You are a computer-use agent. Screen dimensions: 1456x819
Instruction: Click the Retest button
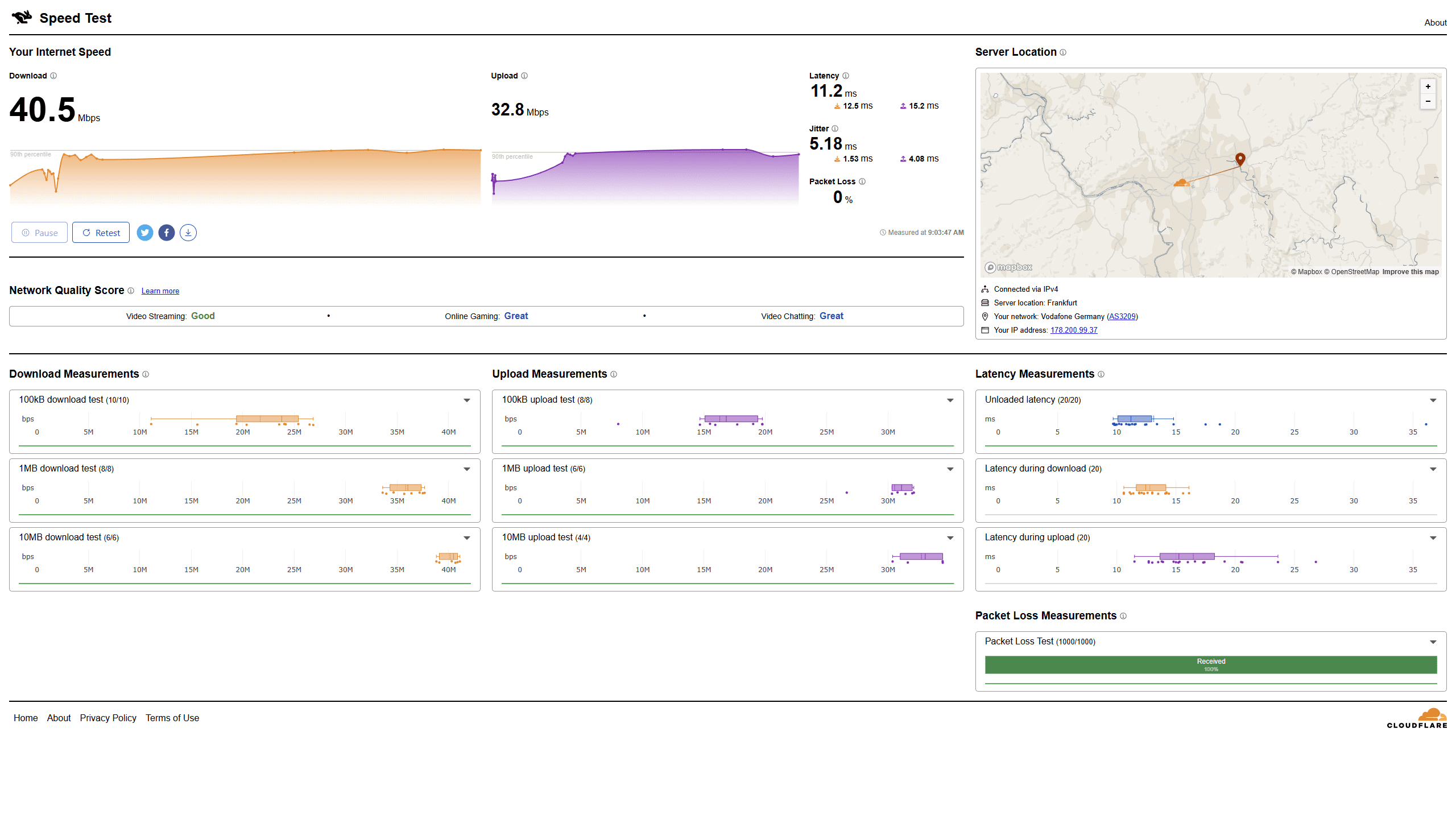click(101, 233)
